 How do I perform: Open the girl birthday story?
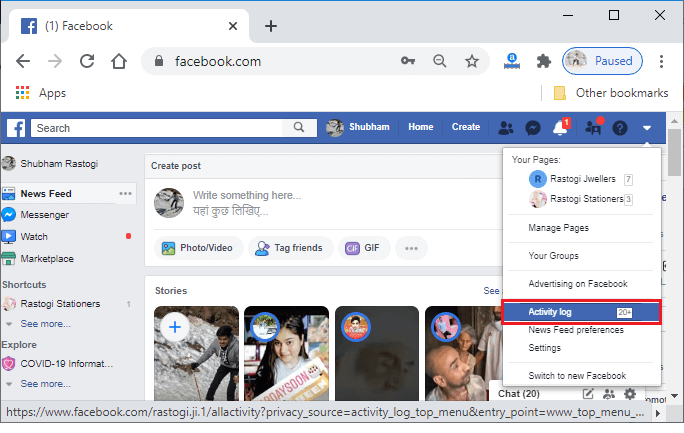pos(286,353)
